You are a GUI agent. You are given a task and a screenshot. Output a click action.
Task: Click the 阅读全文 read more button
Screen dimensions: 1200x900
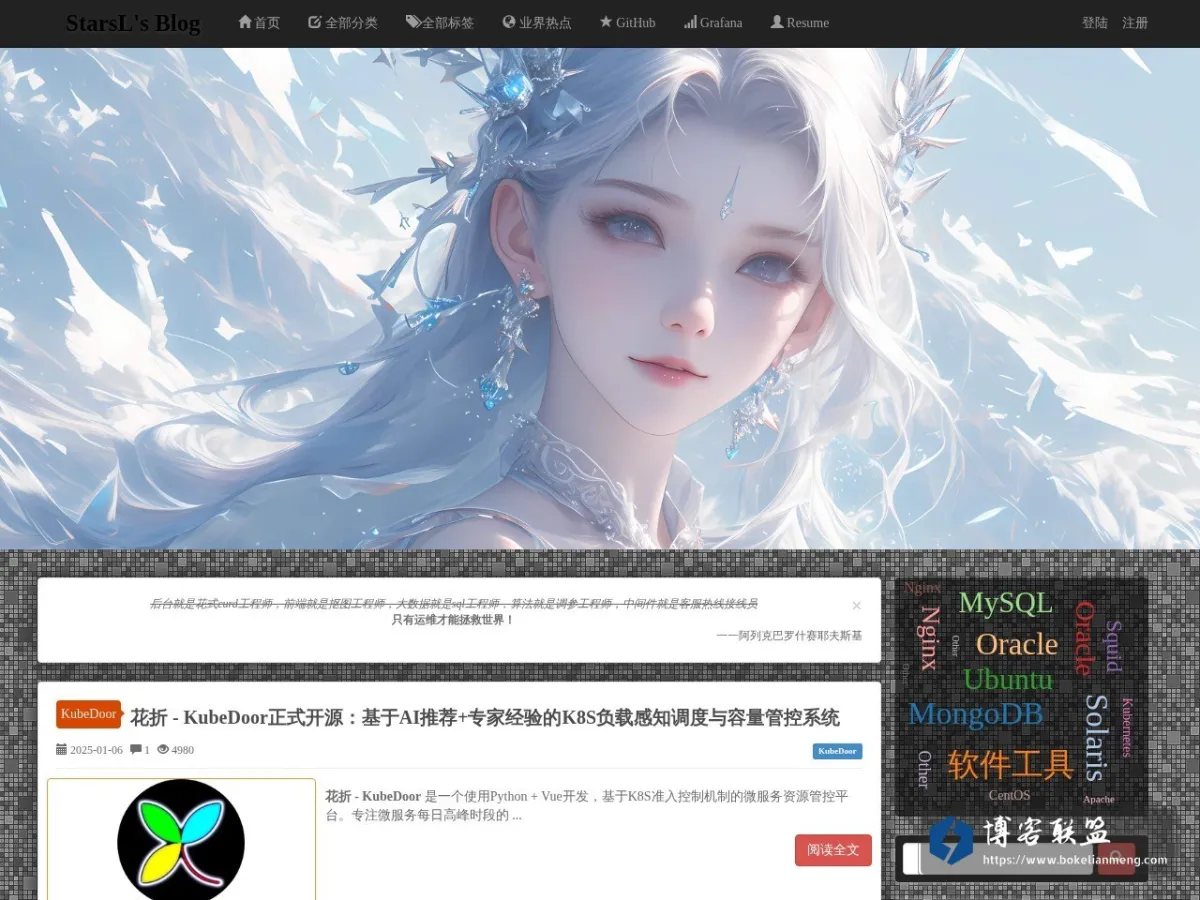tap(833, 850)
